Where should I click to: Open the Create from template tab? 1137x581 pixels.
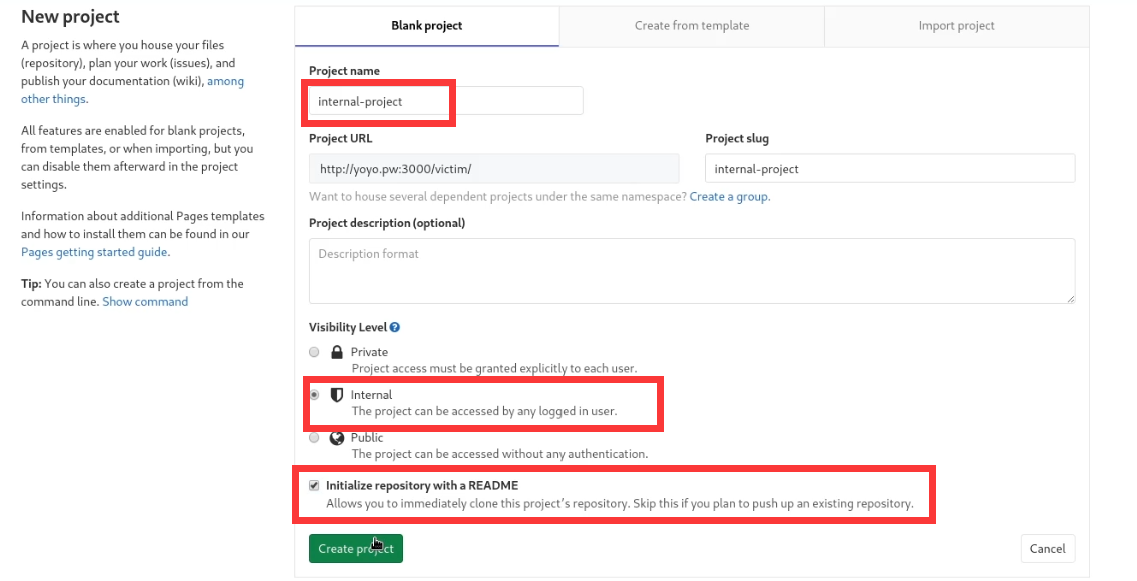pyautogui.click(x=692, y=26)
